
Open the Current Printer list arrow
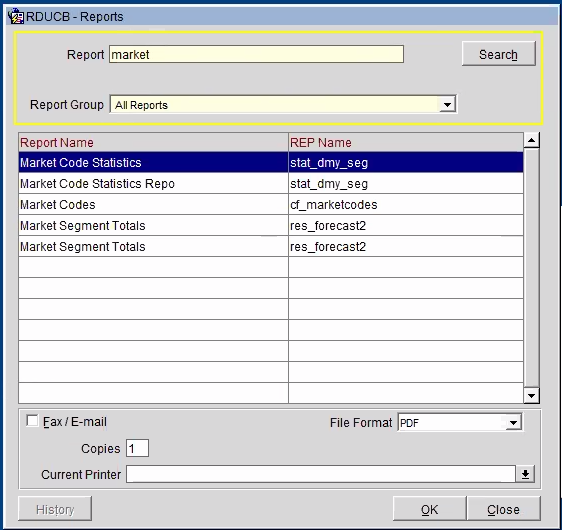pyautogui.click(x=525, y=474)
